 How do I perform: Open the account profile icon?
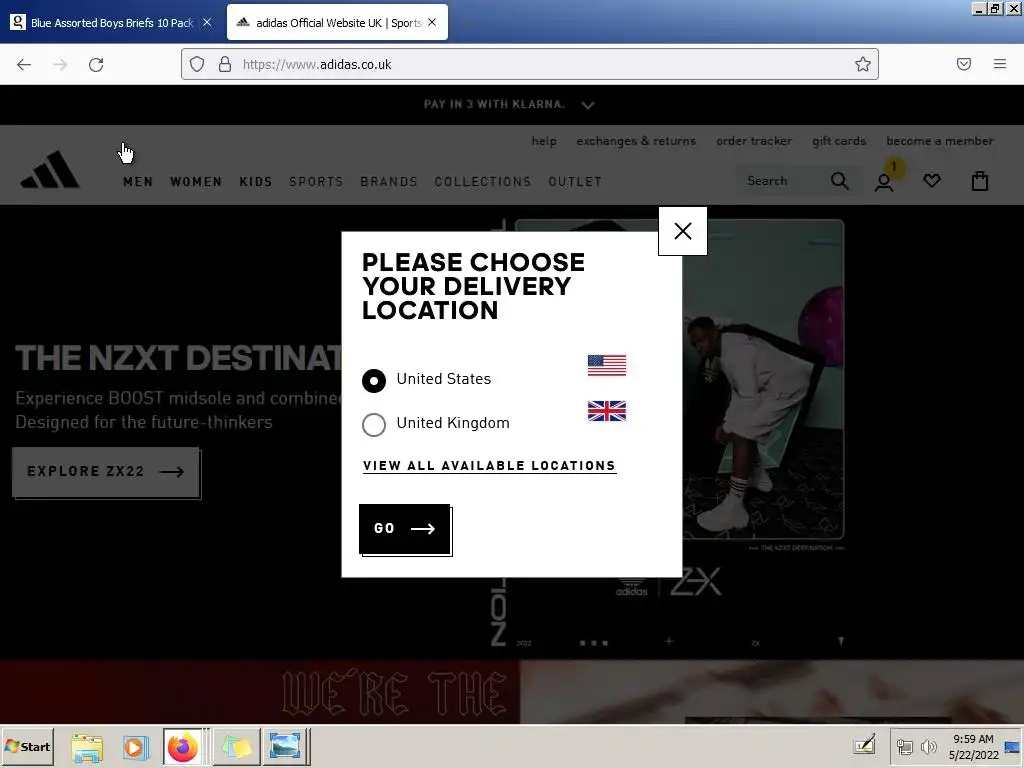[884, 182]
